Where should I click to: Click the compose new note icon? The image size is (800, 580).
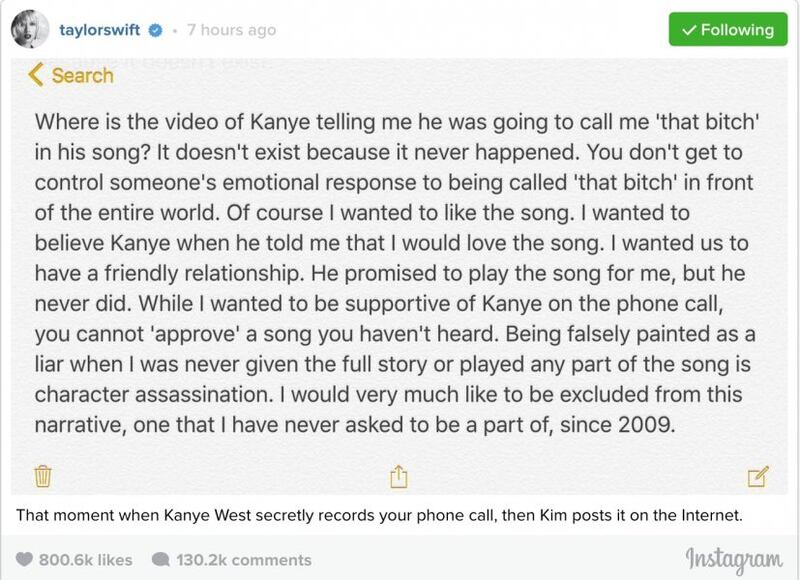click(758, 476)
